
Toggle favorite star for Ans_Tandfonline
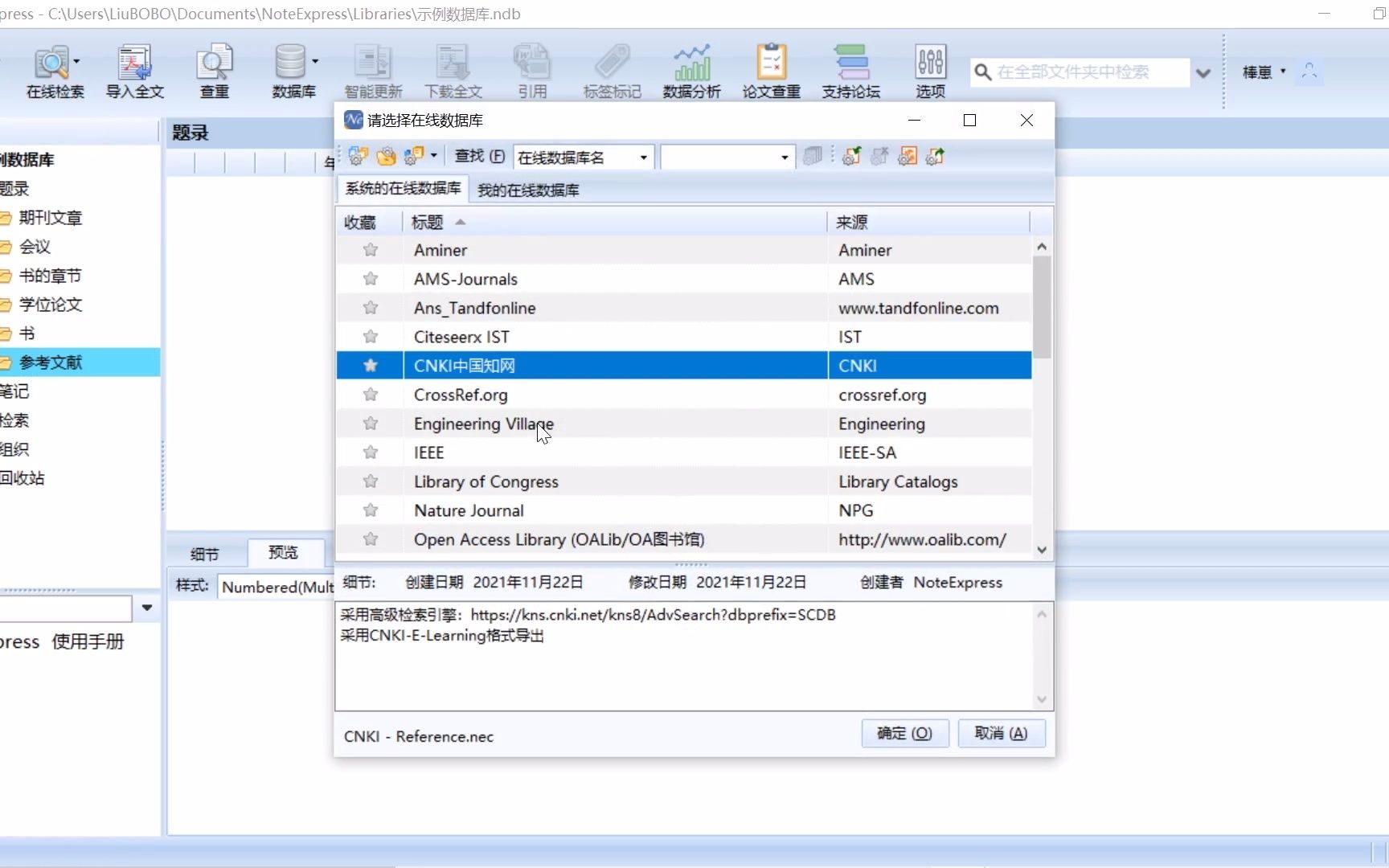371,308
